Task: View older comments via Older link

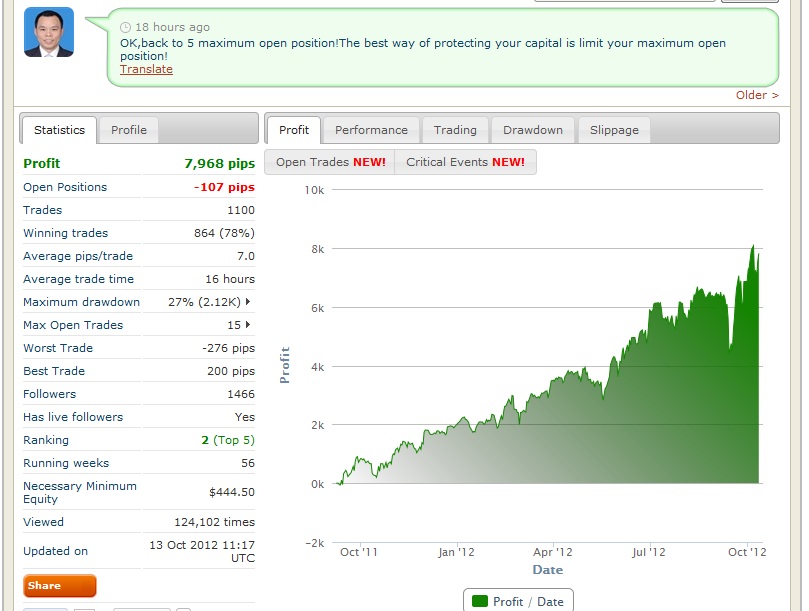Action: point(757,95)
